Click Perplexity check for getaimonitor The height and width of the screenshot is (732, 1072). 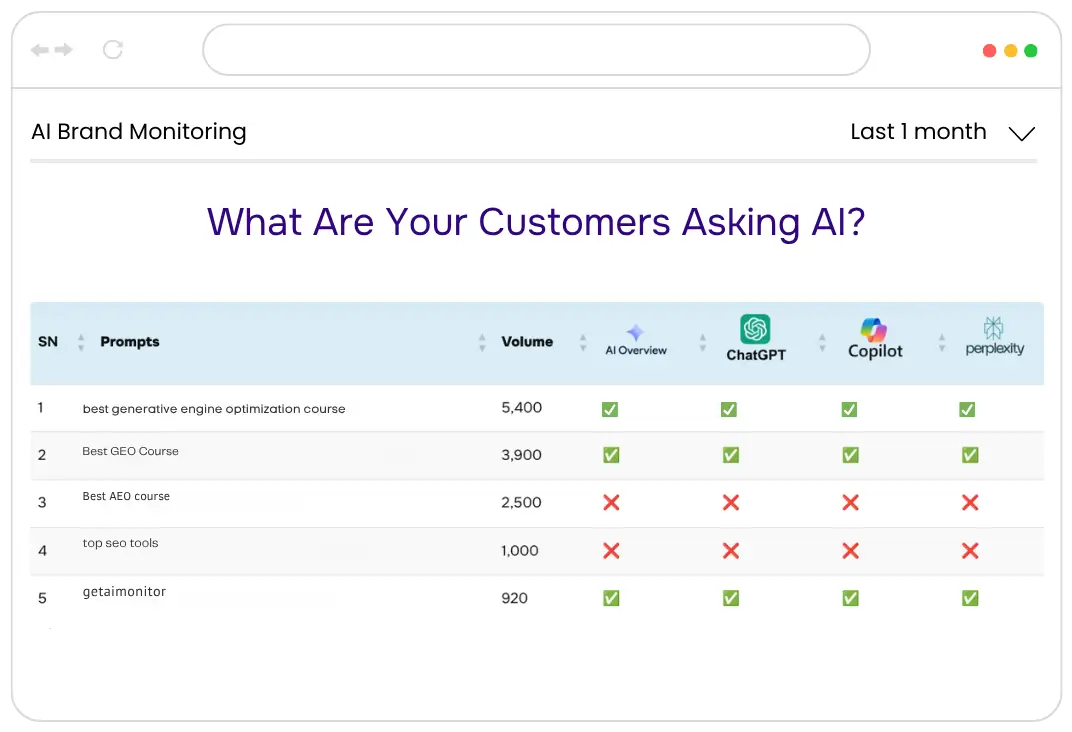click(970, 599)
